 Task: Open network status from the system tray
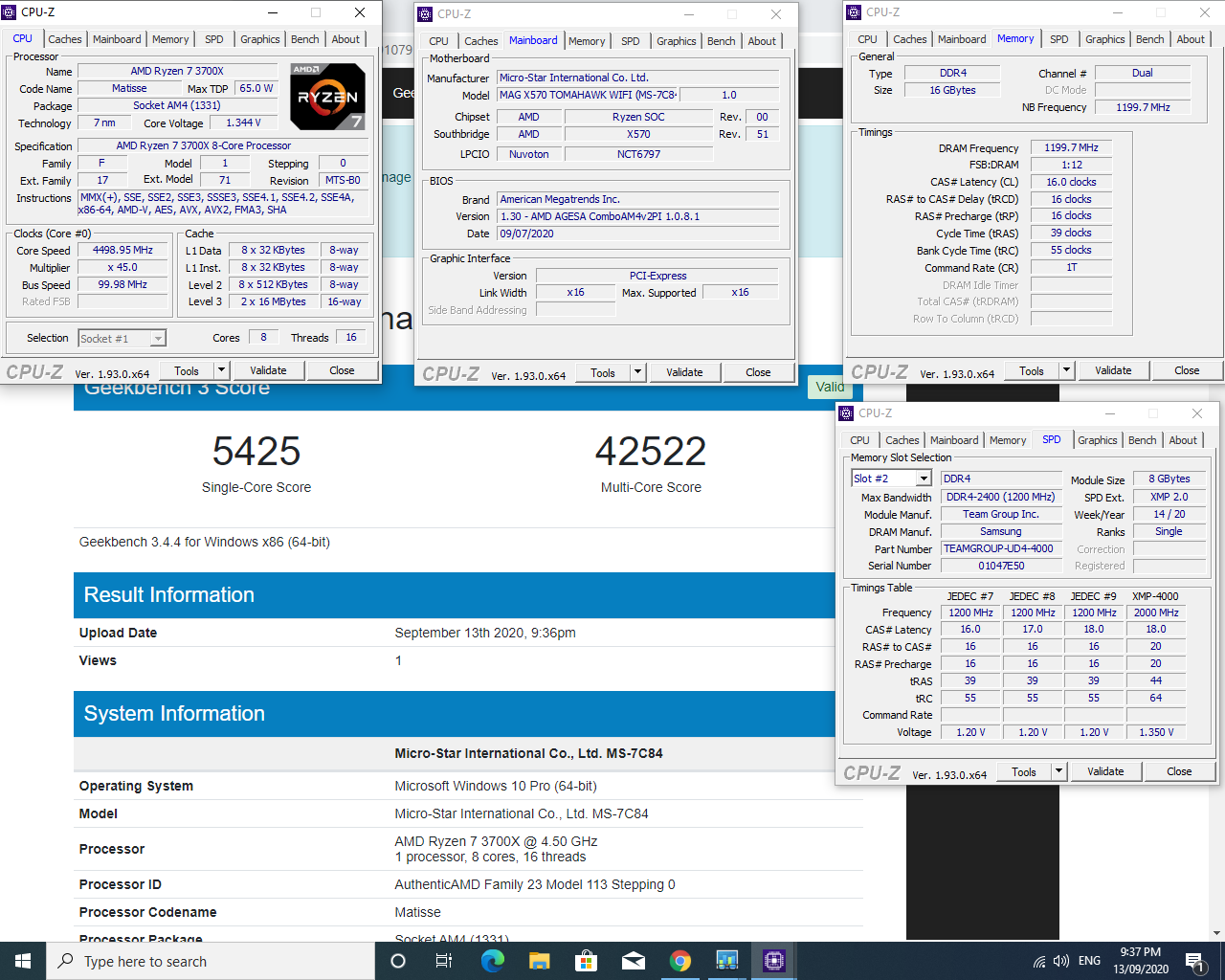tap(1038, 961)
